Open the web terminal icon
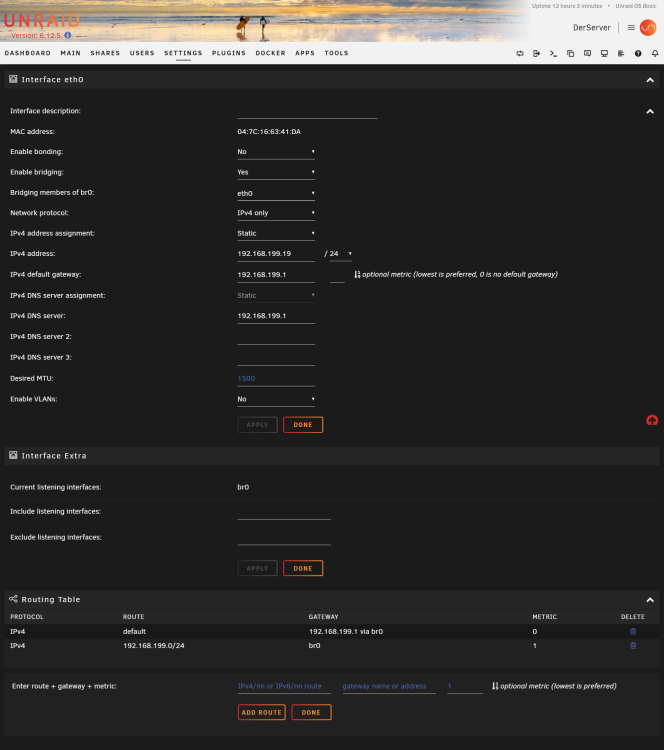This screenshot has height=750, width=664. [553, 54]
